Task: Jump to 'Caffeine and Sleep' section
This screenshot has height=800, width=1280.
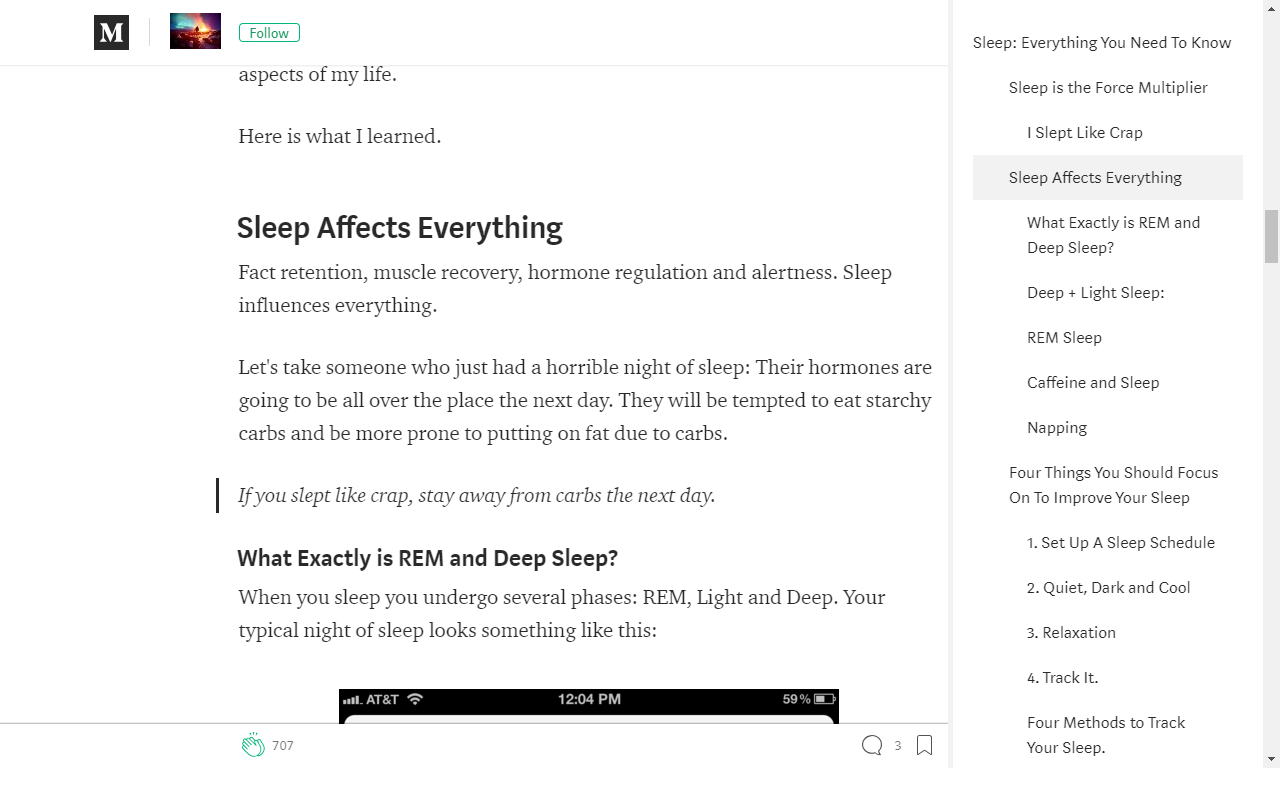Action: [1093, 383]
